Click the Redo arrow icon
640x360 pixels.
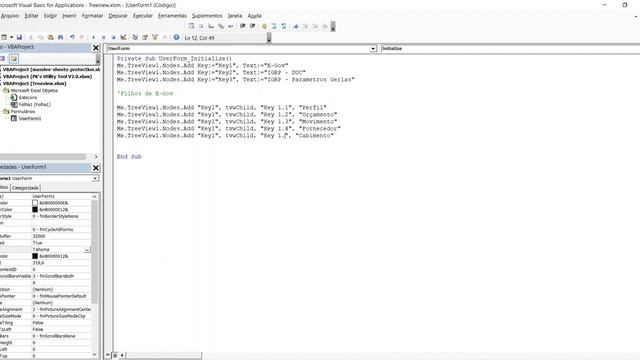(x=82, y=37)
